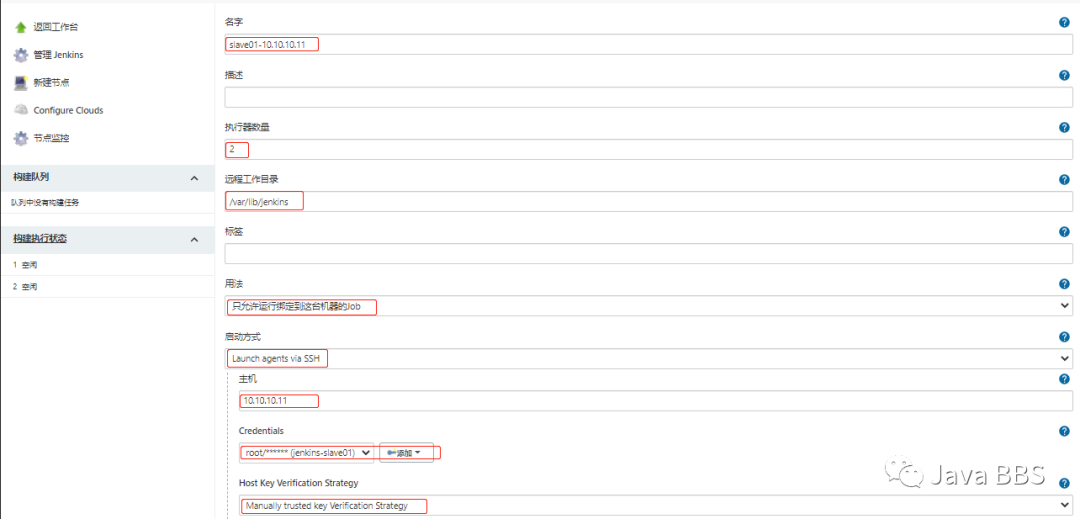Open the 启动方式 Launch agents via SSH dropdown
Screen dimensions: 1080x519
point(648,359)
